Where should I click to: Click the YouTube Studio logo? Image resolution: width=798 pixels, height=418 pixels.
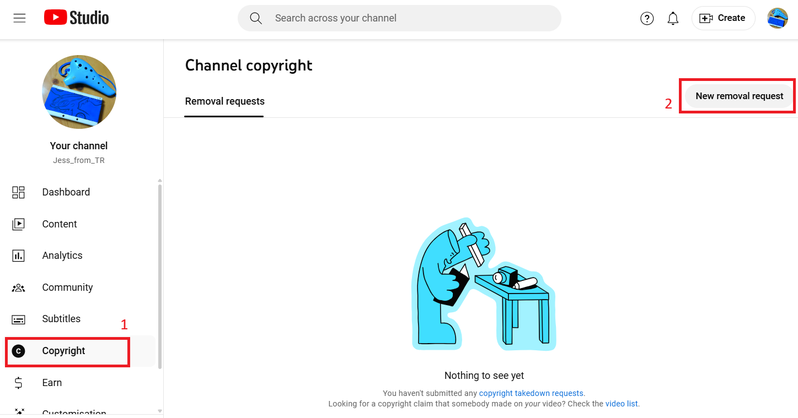click(x=76, y=18)
